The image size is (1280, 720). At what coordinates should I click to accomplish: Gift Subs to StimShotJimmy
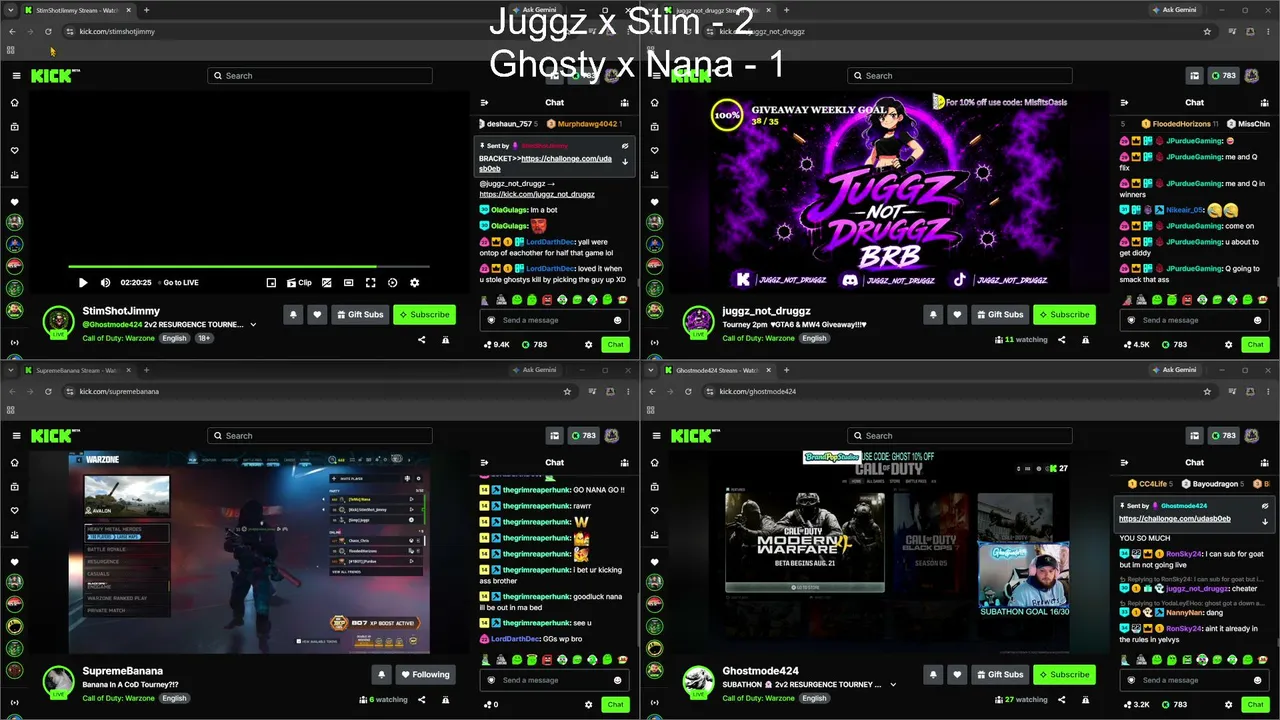click(x=360, y=315)
